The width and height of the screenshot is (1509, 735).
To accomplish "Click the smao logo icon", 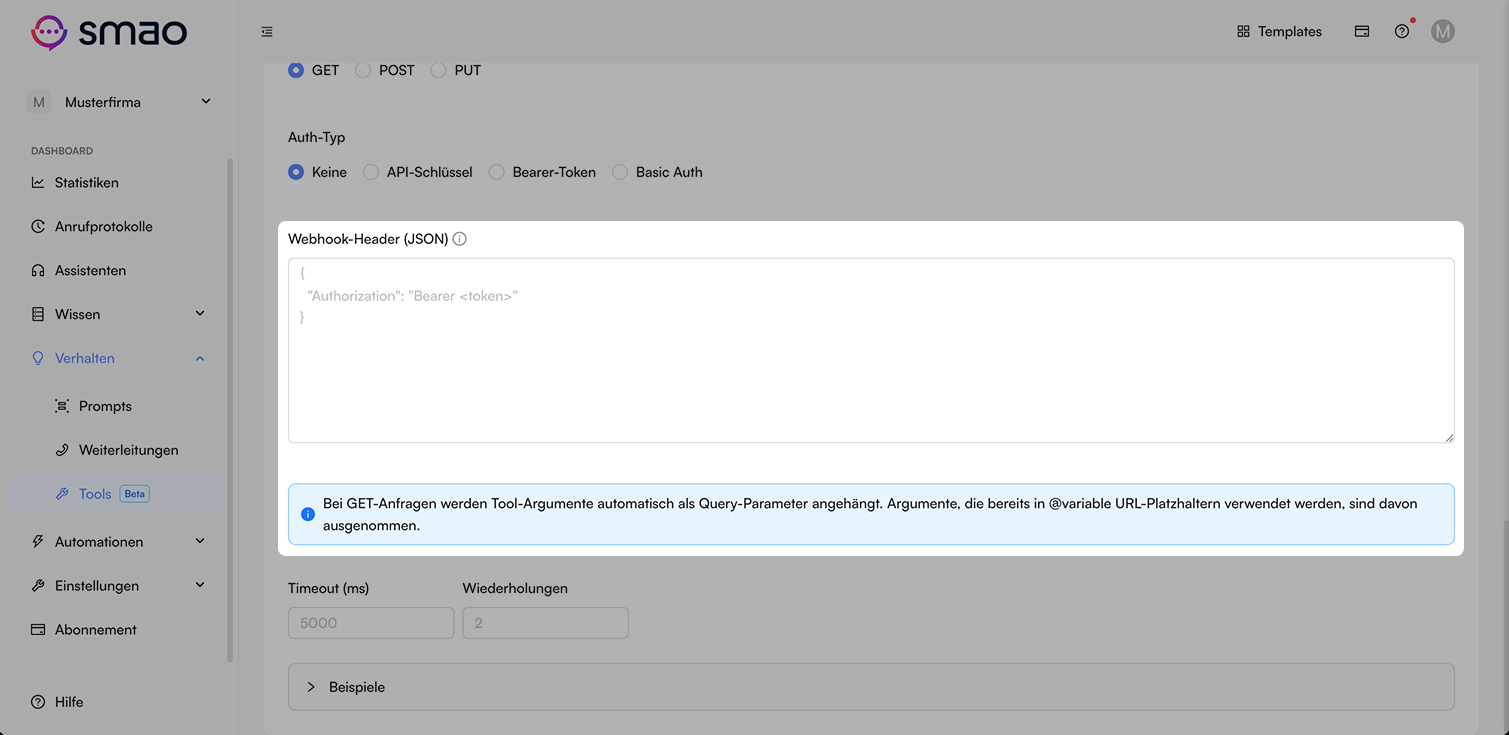I will 49,32.
